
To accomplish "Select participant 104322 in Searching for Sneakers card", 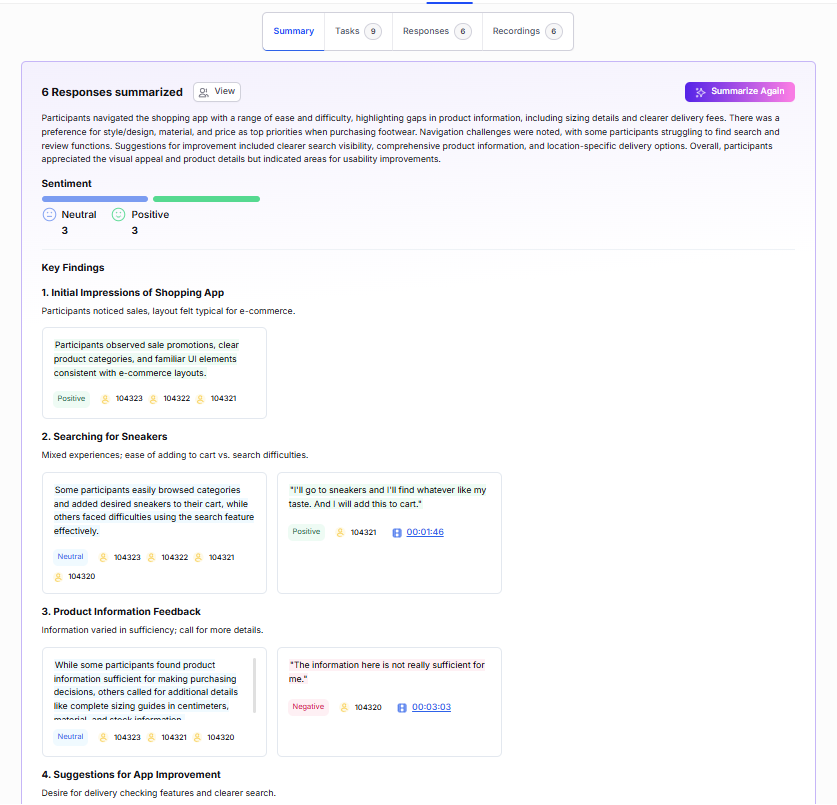I will [175, 557].
